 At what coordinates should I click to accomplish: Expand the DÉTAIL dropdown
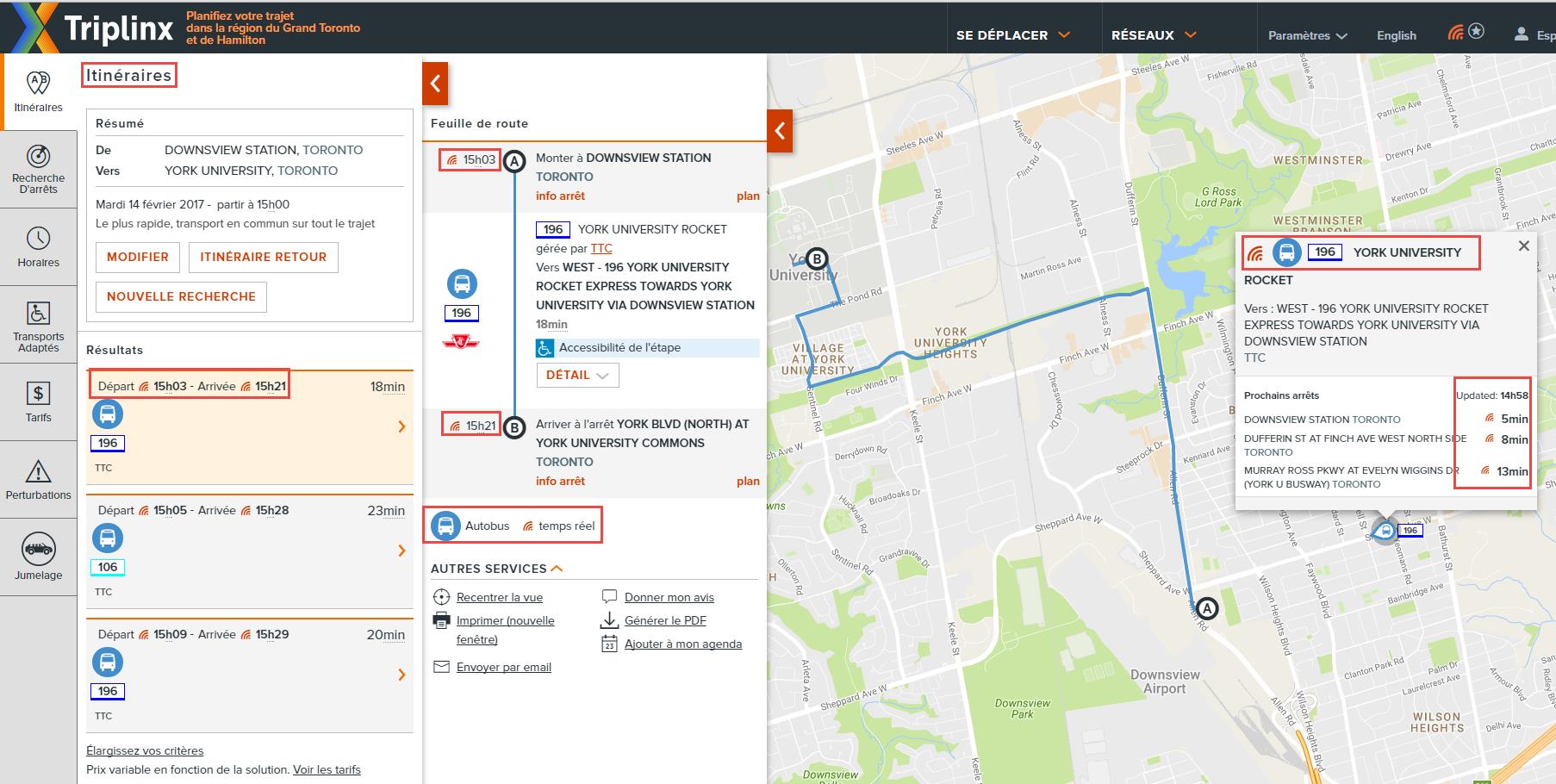[x=577, y=375]
